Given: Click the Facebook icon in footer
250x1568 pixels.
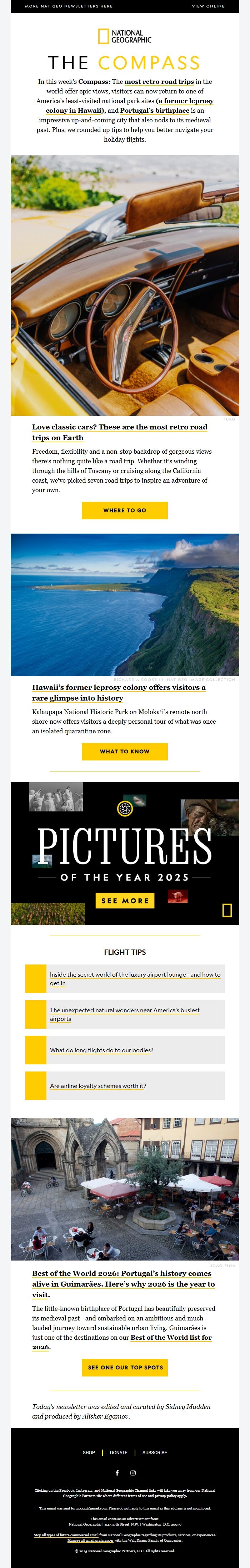Looking at the screenshot, I should click(x=117, y=1472).
